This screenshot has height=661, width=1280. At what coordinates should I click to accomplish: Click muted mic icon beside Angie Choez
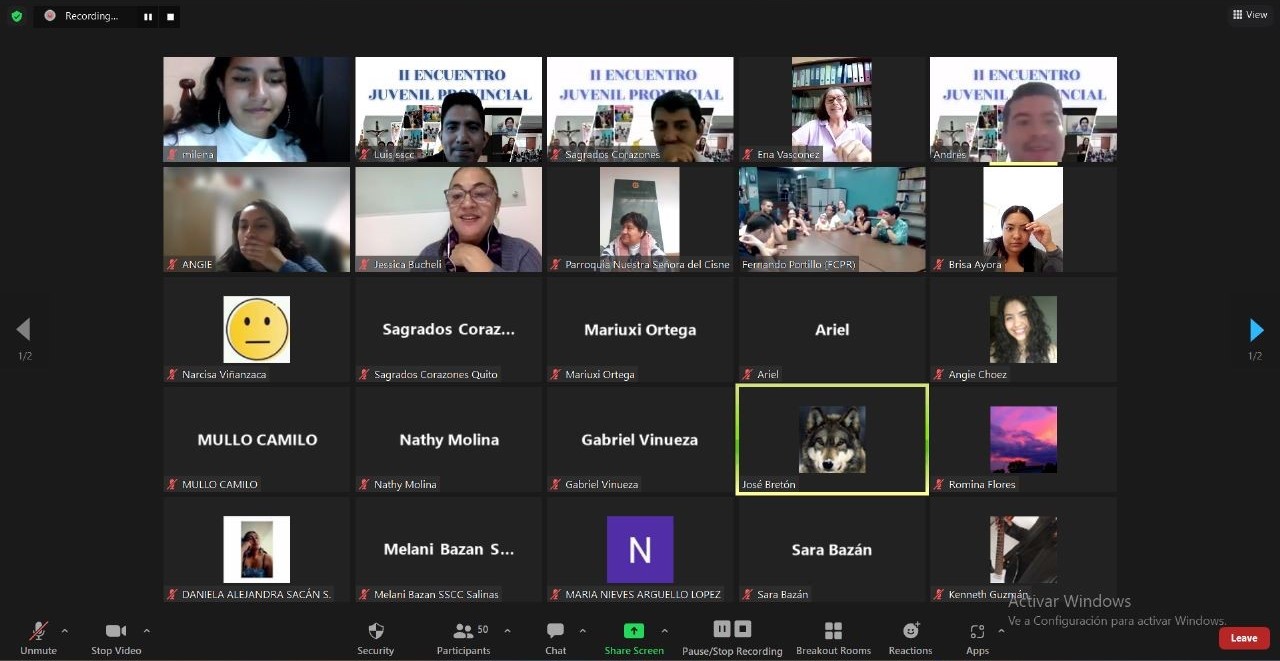(x=939, y=374)
